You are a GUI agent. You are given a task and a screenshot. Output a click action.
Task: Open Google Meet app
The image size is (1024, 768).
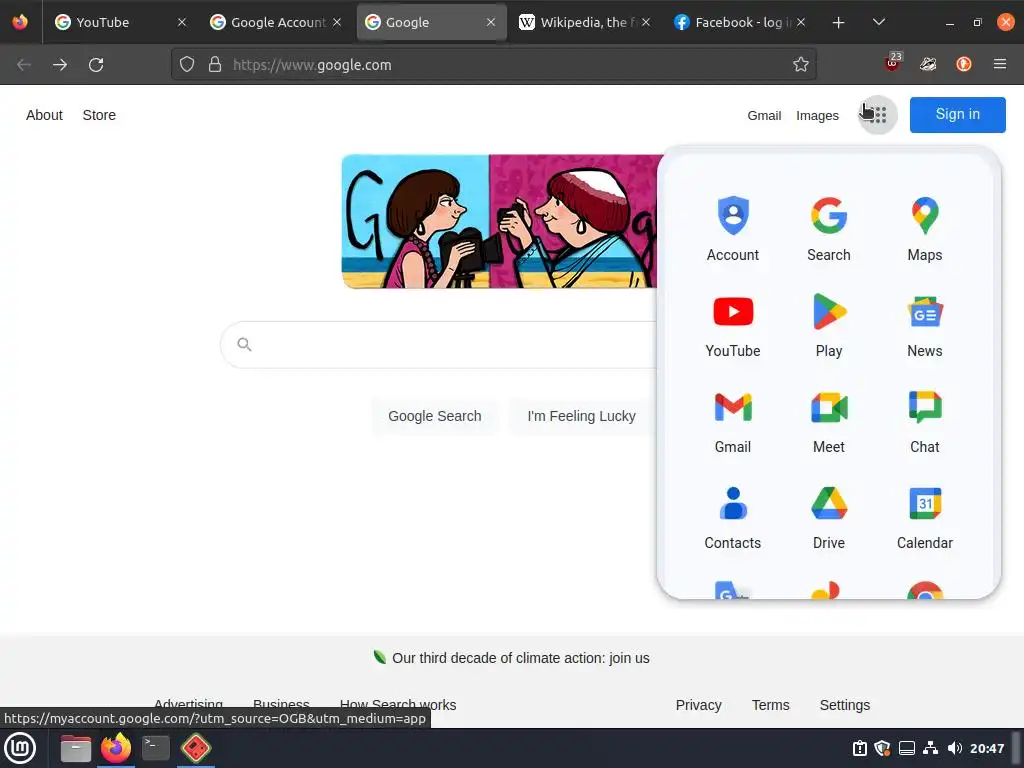click(x=828, y=421)
